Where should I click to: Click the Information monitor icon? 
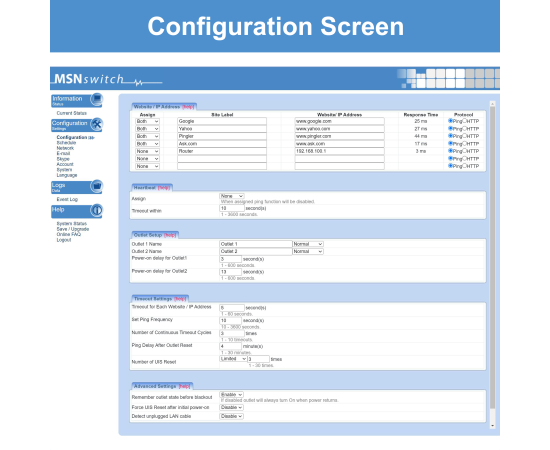pos(96,99)
